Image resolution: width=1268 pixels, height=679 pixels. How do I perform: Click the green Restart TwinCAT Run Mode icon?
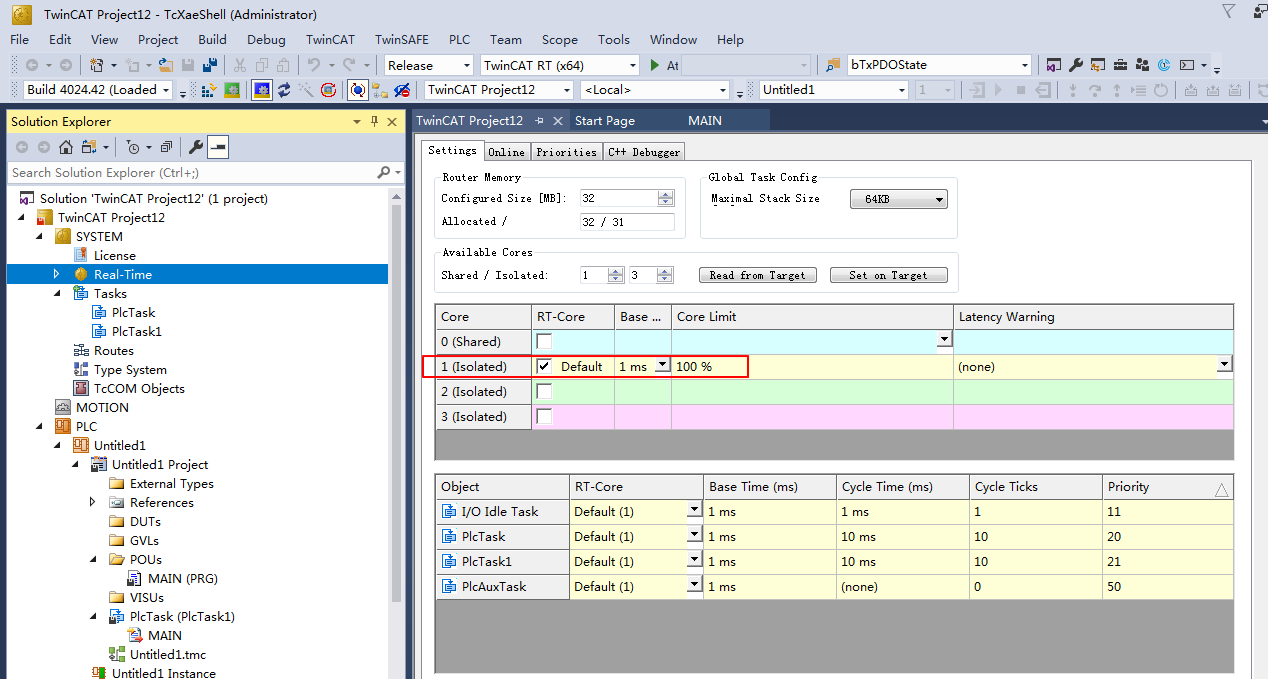(232, 90)
